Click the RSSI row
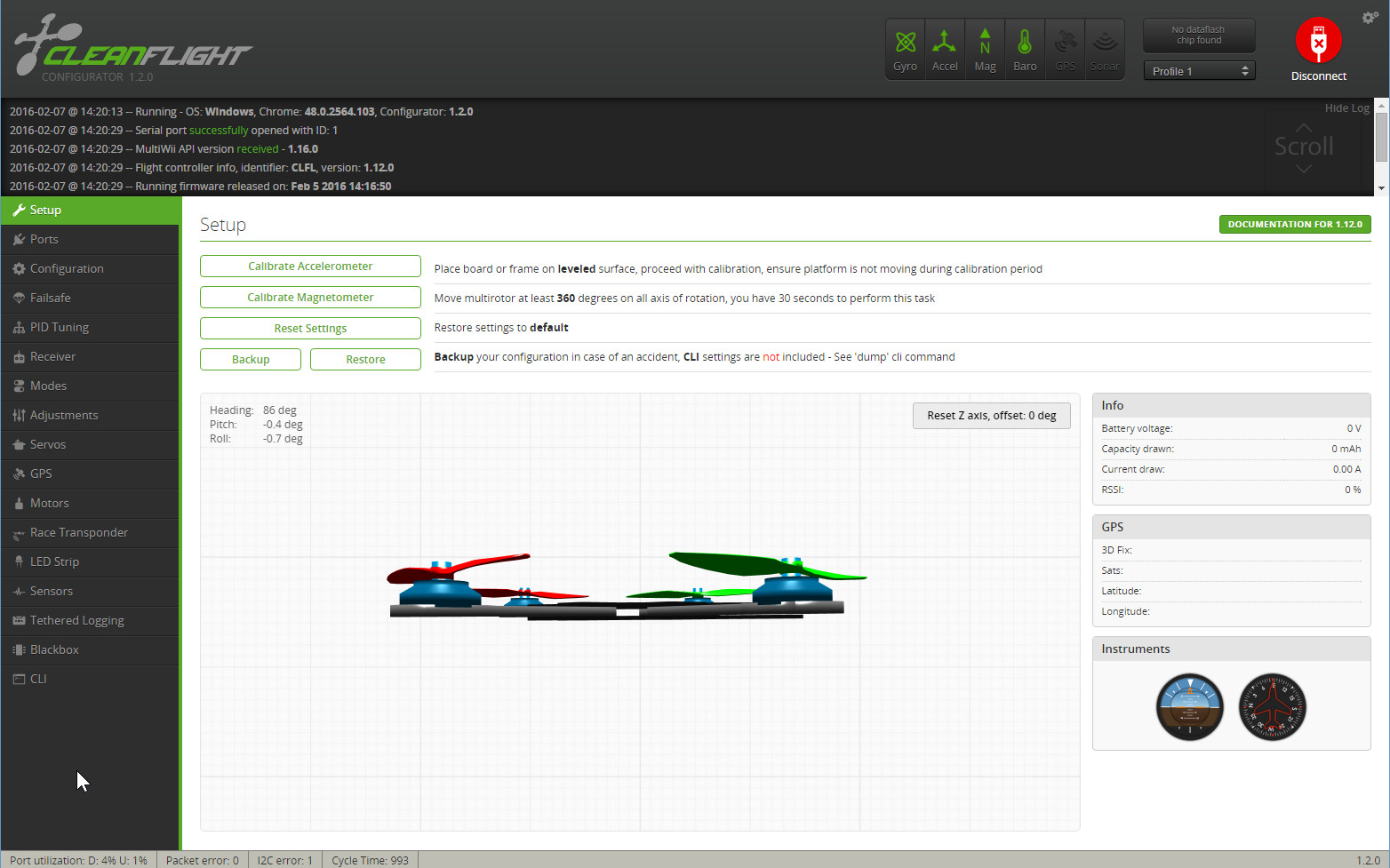Viewport: 1390px width, 868px height. coord(1231,490)
